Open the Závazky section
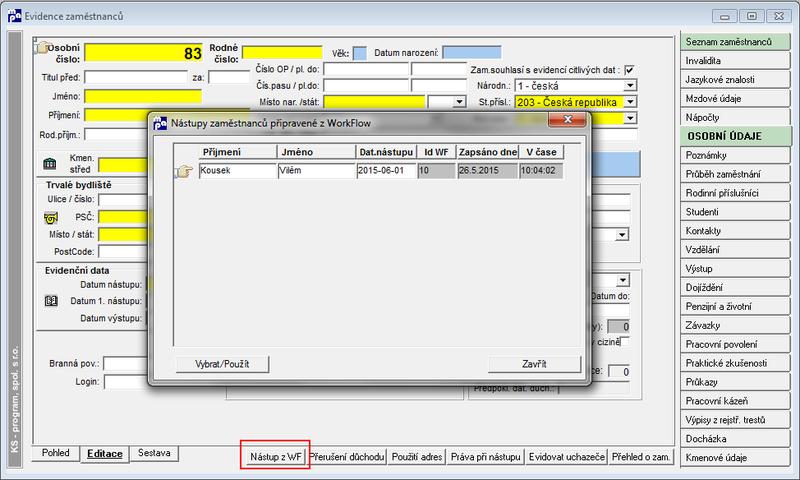800x480 pixels. (x=735, y=325)
